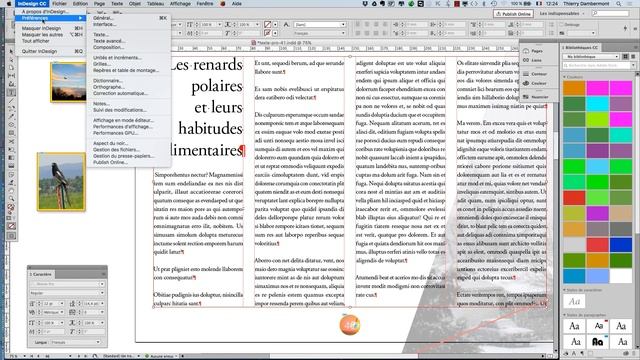Select the Selection arrow tool
Image resolution: width=640 pixels, height=360 pixels.
pyautogui.click(x=11, y=51)
